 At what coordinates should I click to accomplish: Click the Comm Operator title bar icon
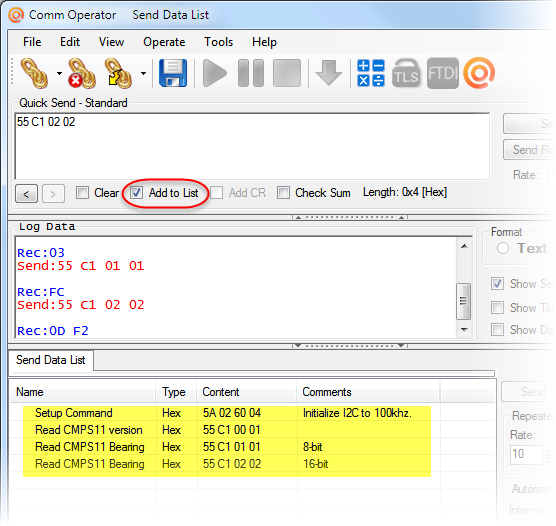click(16, 15)
